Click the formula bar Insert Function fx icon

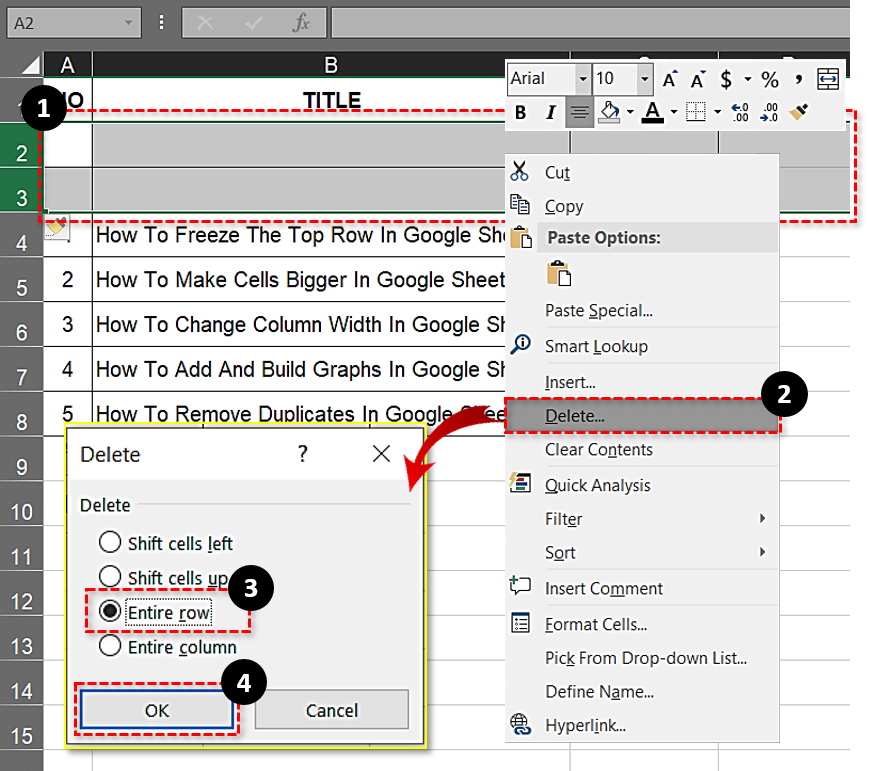tap(301, 23)
